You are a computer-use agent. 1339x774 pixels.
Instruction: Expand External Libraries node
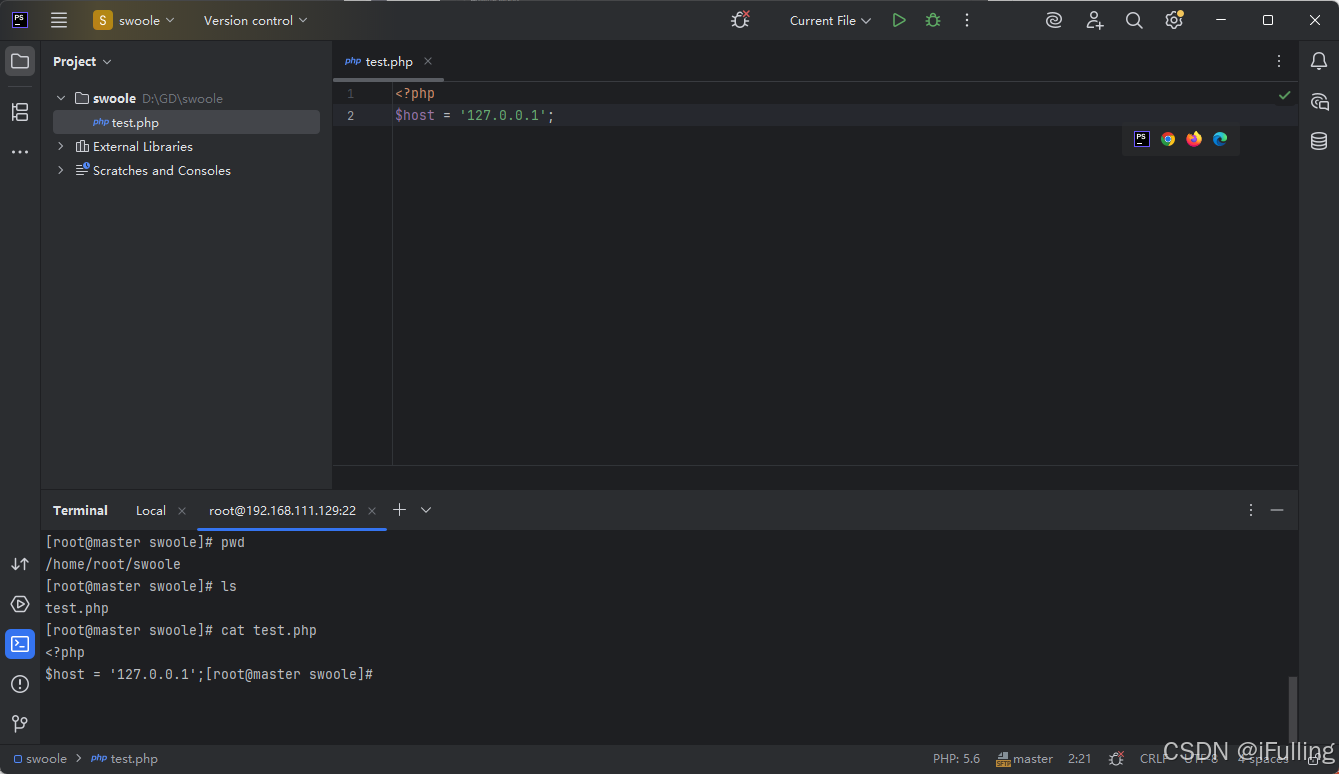point(61,146)
